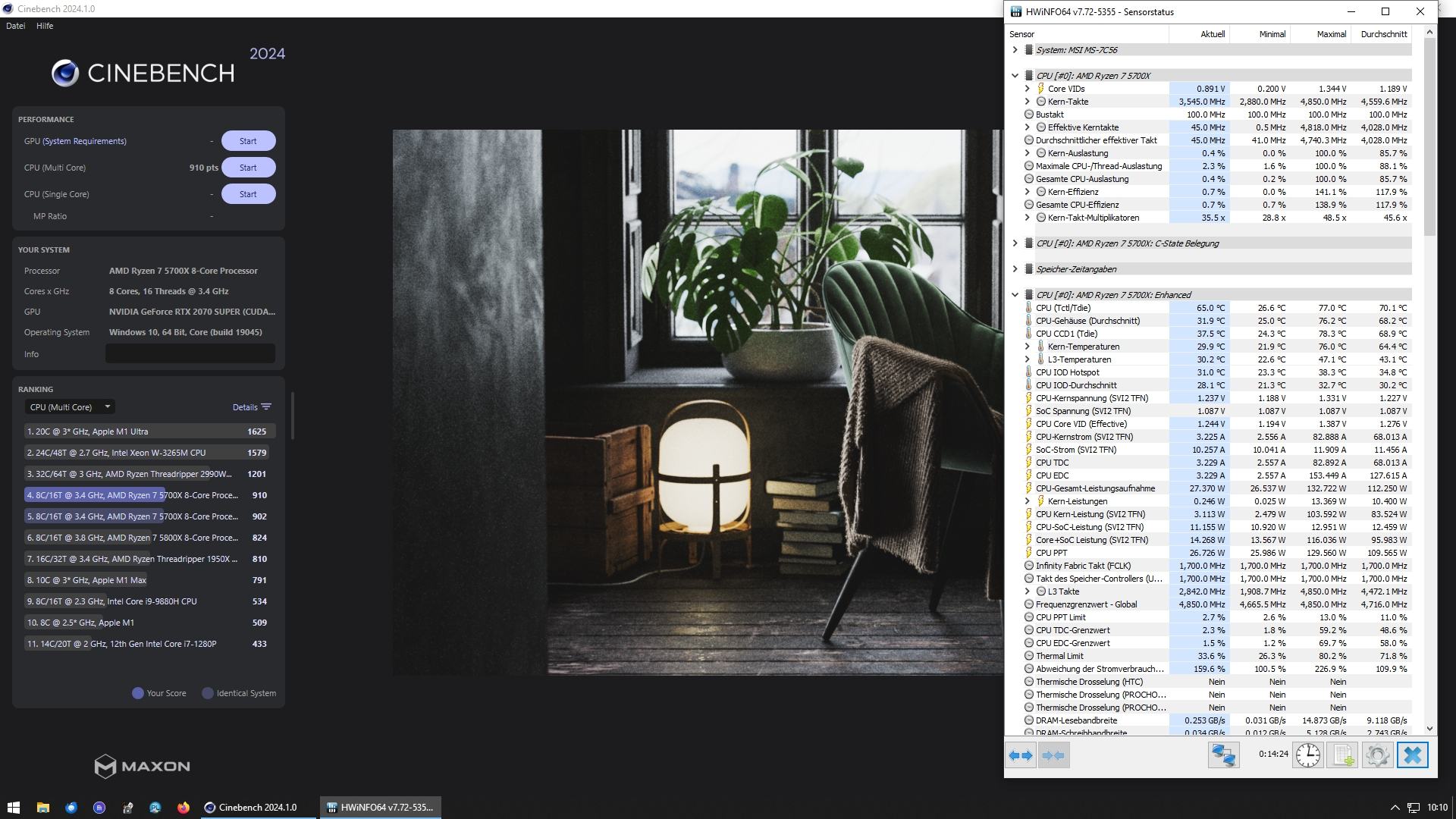This screenshot has width=1456, height=819.
Task: Click the Cinebench logo sphere icon
Action: (65, 73)
